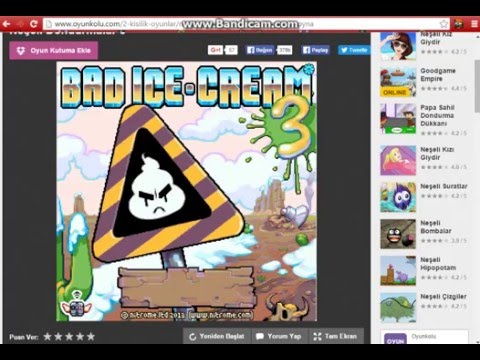
Task: Bookmark the page with the star icon
Action: pos(444,24)
